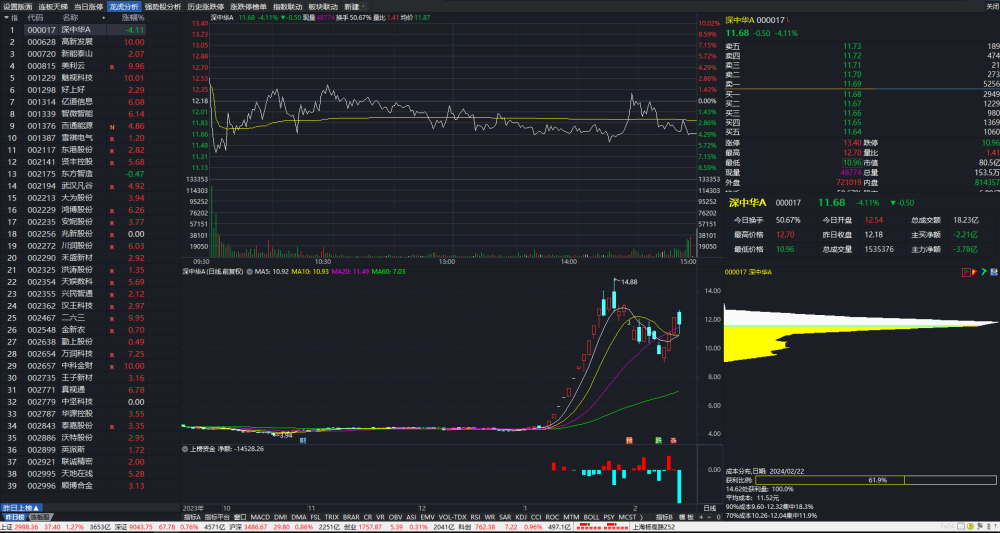Click the 日线 period label

[709, 507]
